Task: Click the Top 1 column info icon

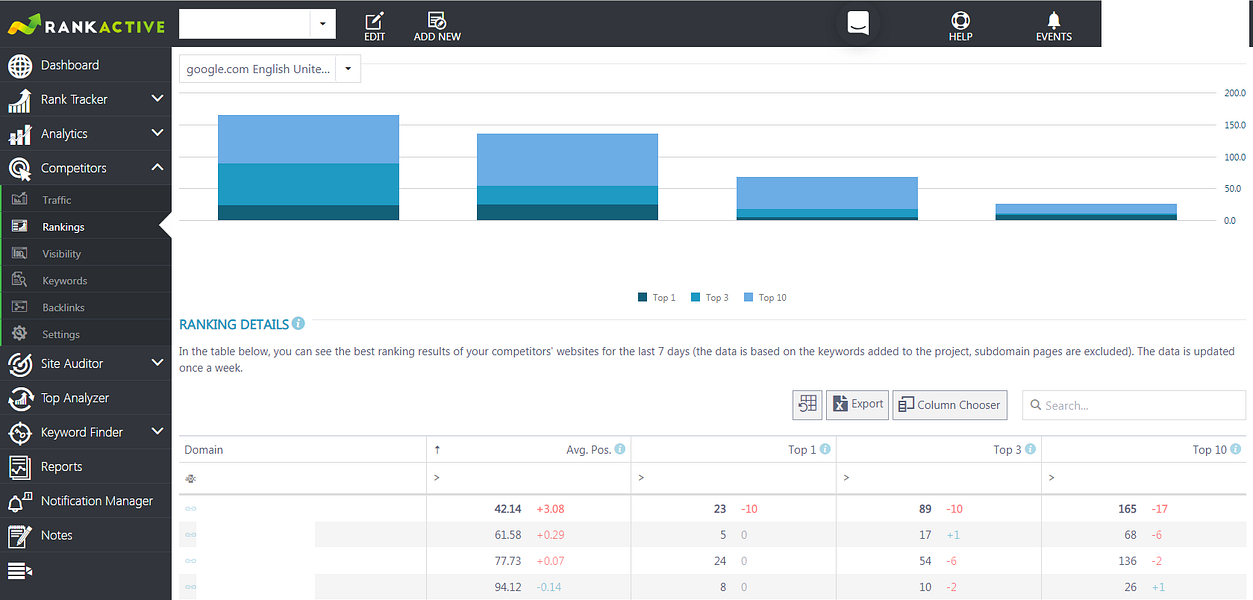Action: click(x=826, y=449)
